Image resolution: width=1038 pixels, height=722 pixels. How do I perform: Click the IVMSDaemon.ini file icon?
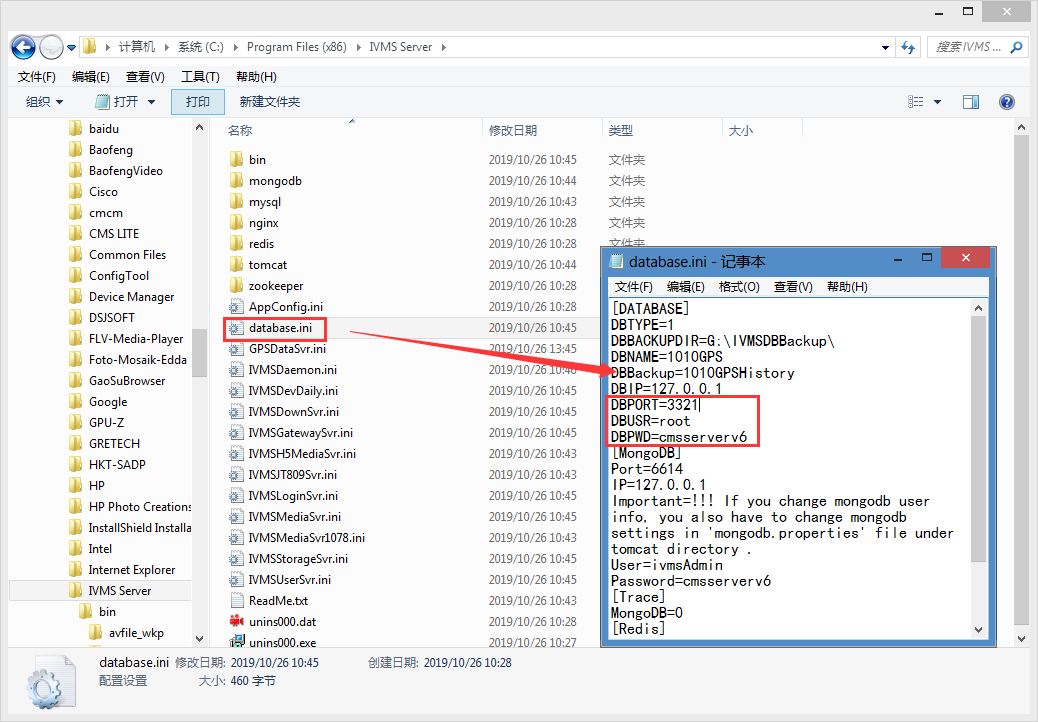236,370
